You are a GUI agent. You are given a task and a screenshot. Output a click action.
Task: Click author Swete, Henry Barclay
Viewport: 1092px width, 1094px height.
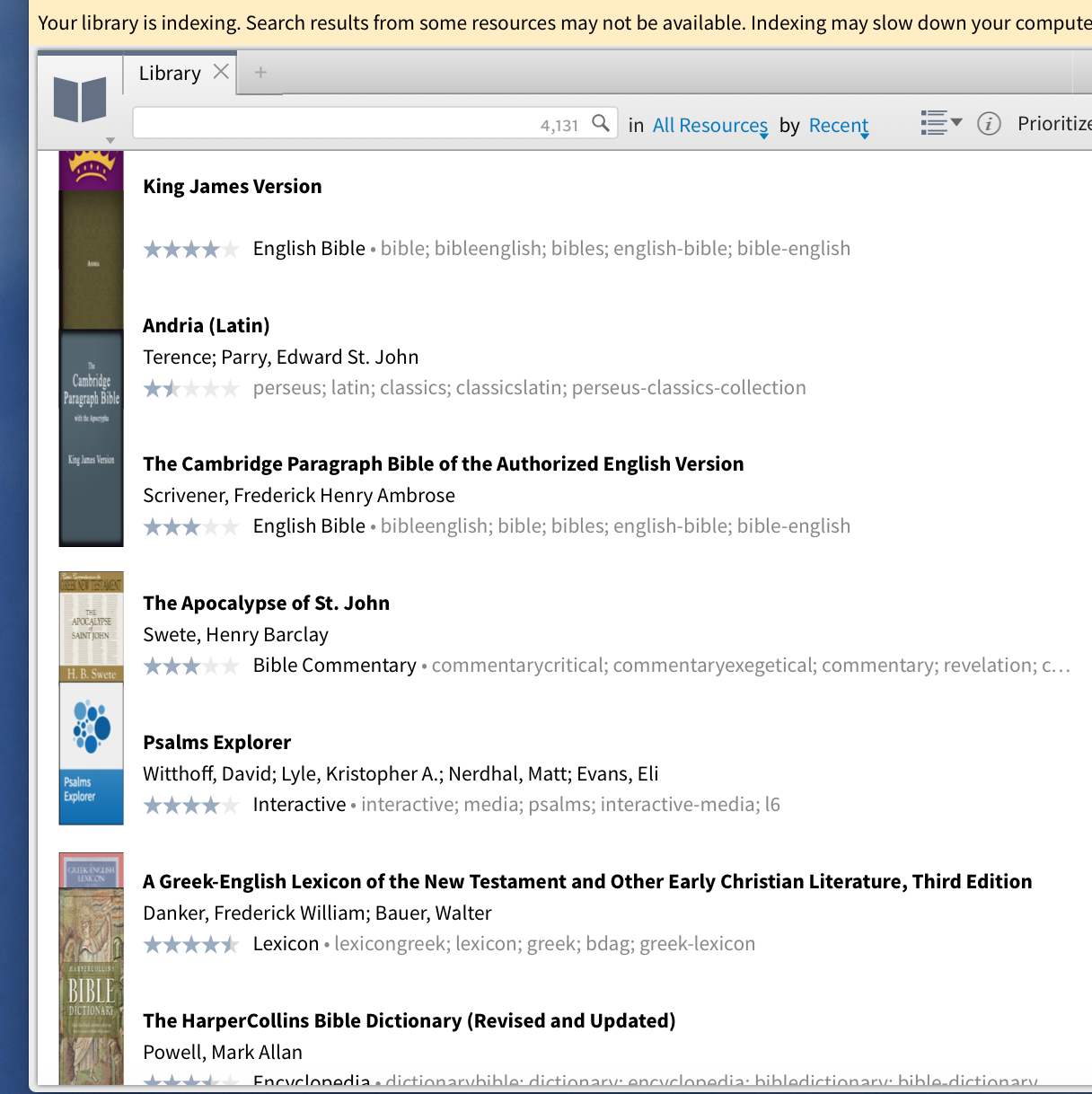[x=235, y=634]
